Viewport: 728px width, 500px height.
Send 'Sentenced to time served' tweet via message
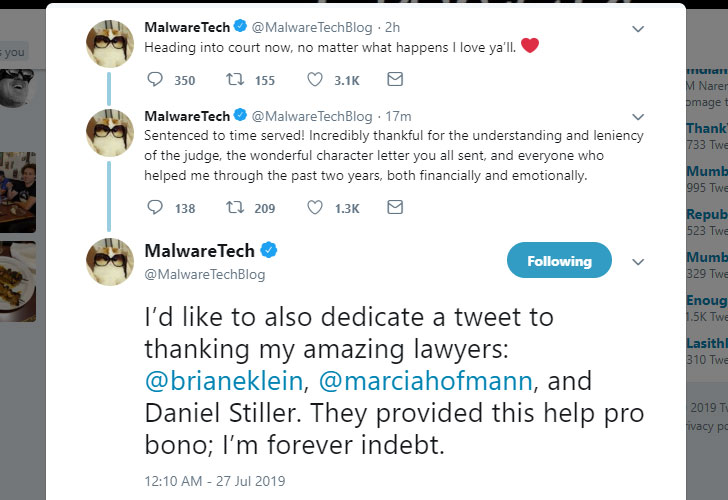(395, 207)
